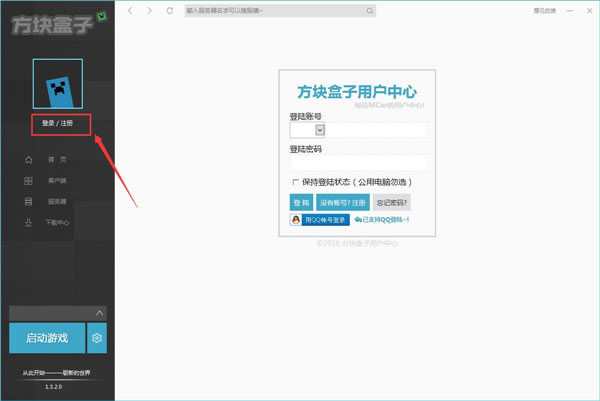Screen dimensions: 600x401
Task: Click the 没有账号?注册 register button
Action: 343,202
